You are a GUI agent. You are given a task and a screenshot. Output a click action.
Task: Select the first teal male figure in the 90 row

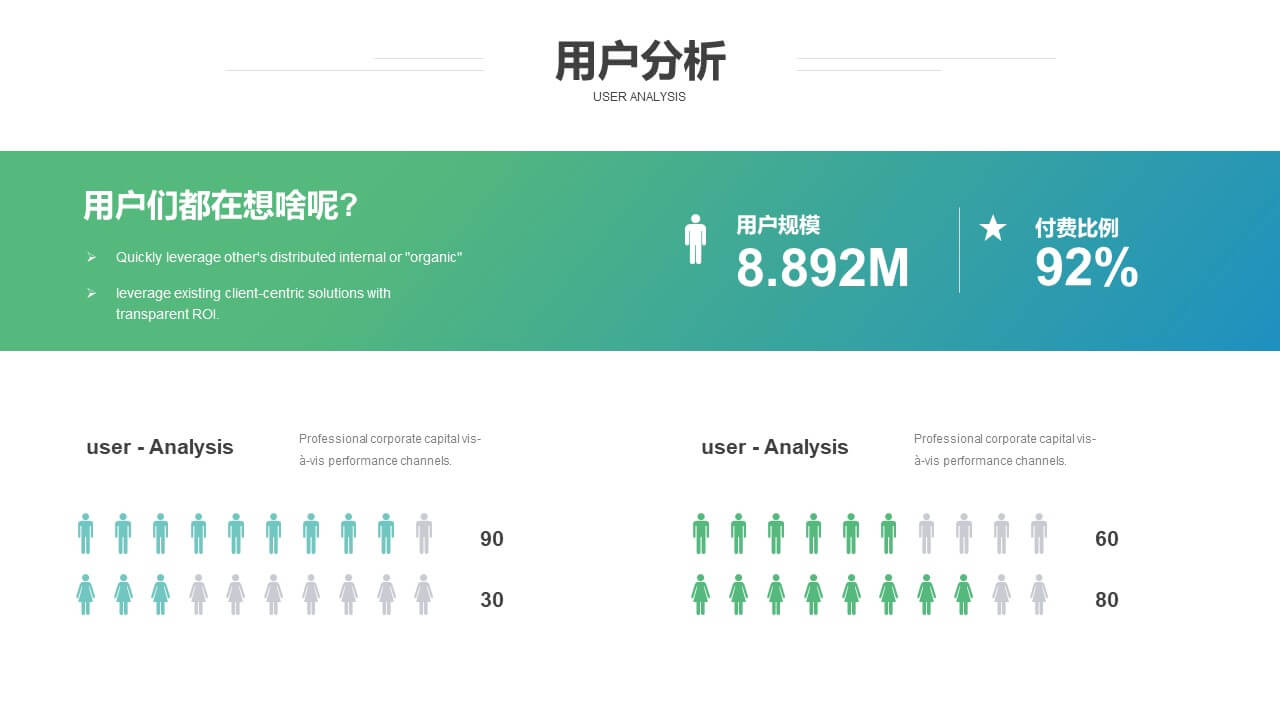(x=86, y=534)
